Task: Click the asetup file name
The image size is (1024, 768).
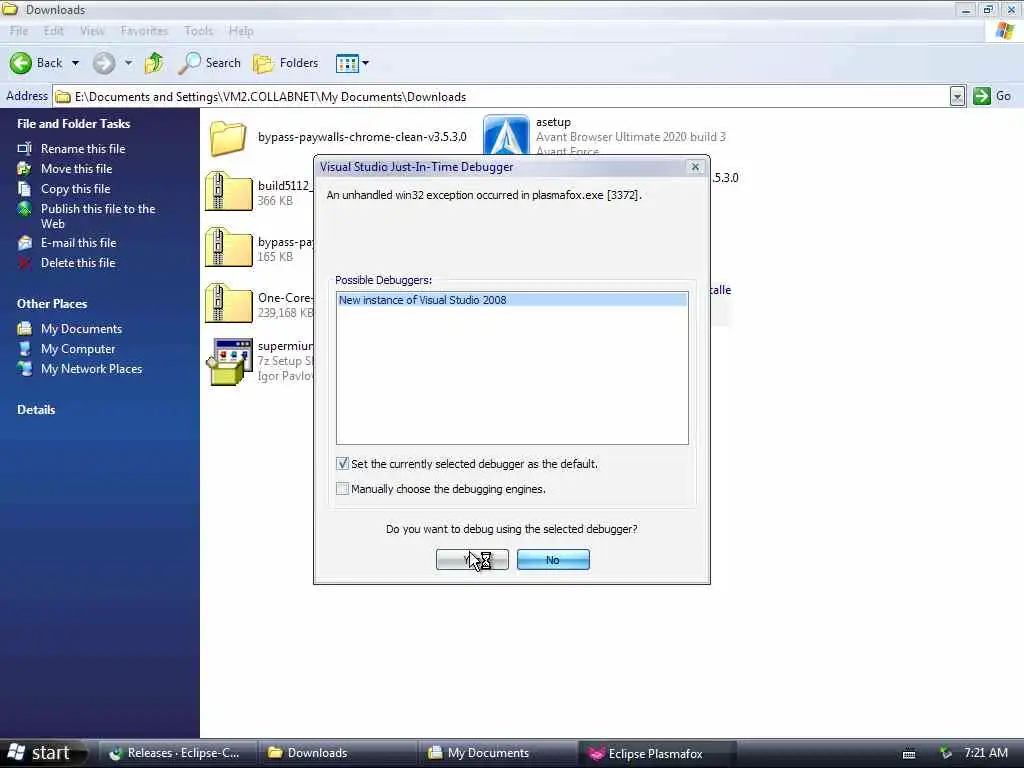Action: (x=553, y=122)
